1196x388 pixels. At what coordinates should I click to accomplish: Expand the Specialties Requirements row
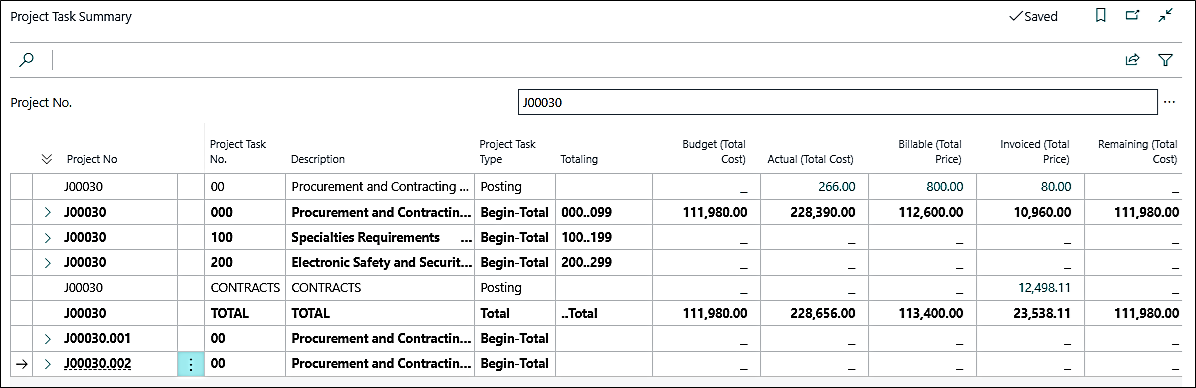point(48,238)
